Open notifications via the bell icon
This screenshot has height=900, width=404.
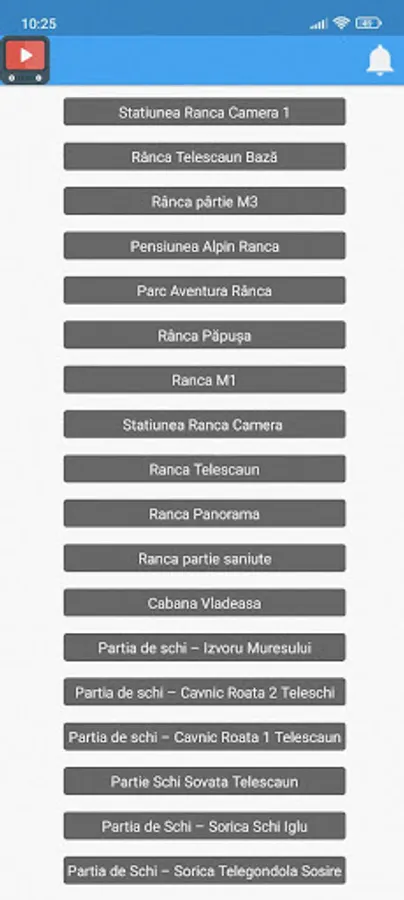[380, 60]
